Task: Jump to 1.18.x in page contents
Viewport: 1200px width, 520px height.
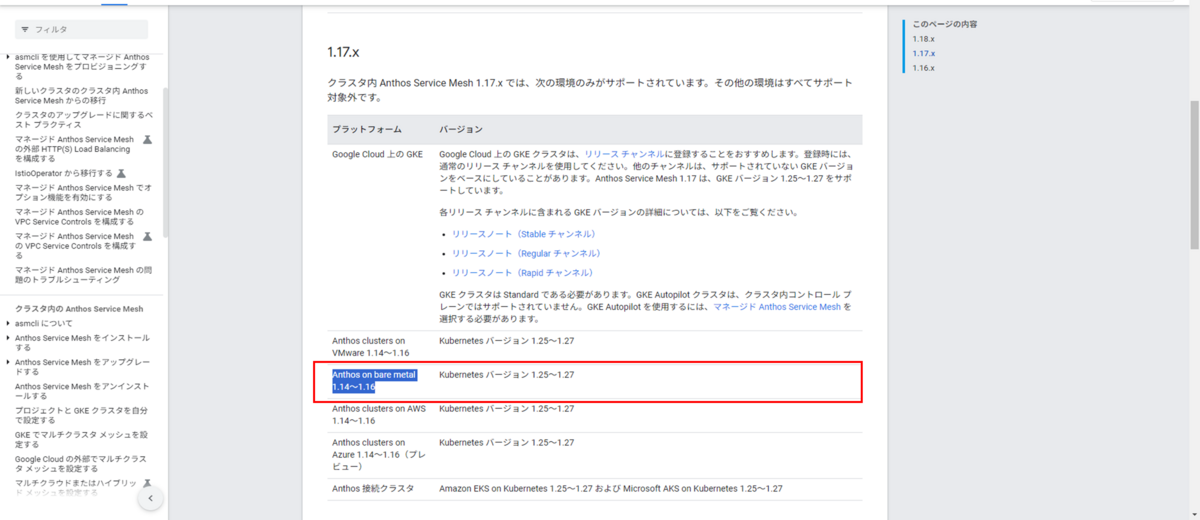Action: [923, 39]
